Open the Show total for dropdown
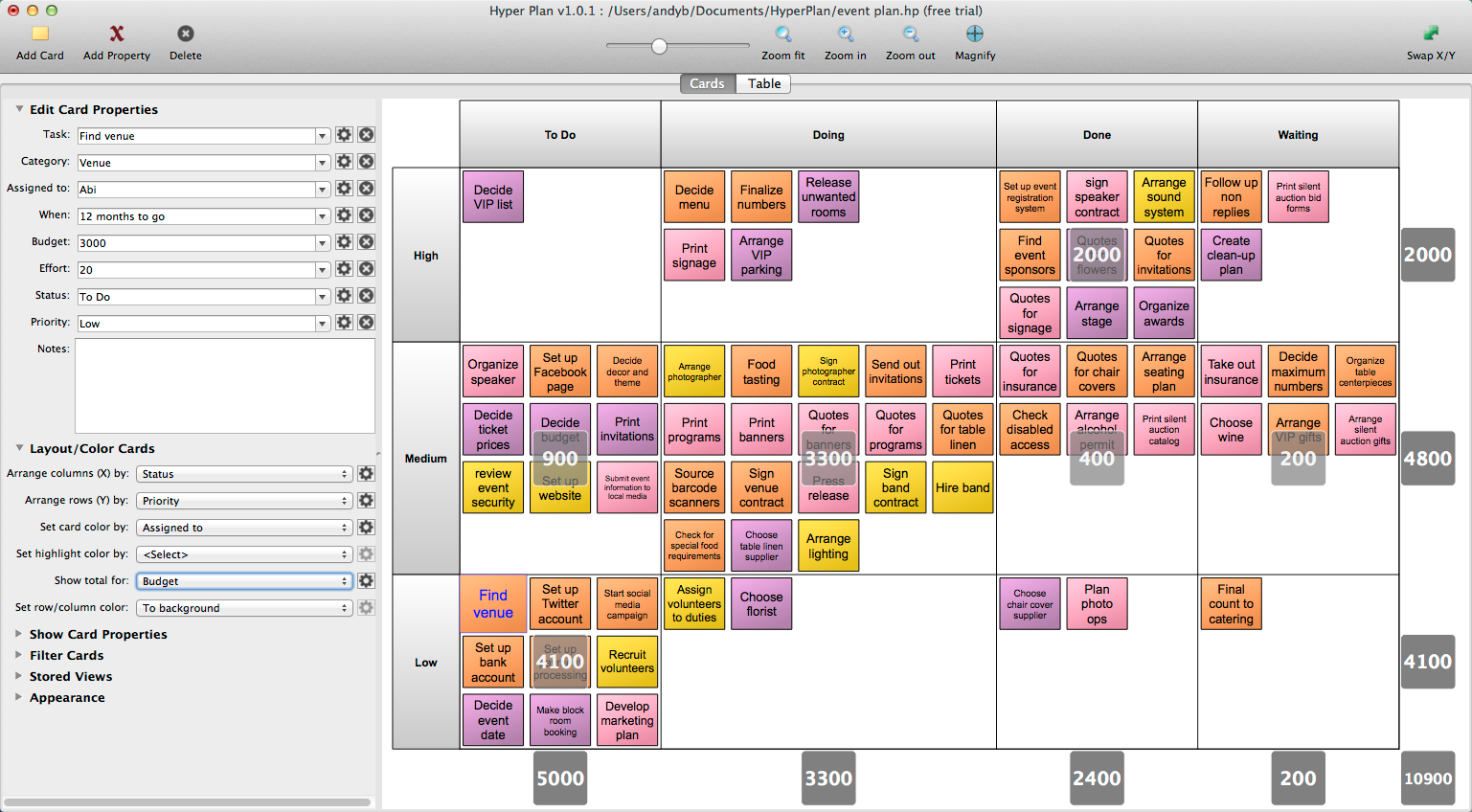 (244, 581)
